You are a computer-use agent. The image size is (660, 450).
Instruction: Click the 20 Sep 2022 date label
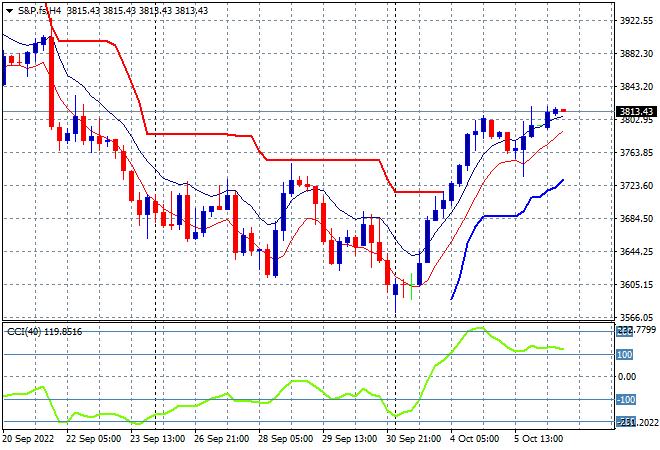28,439
